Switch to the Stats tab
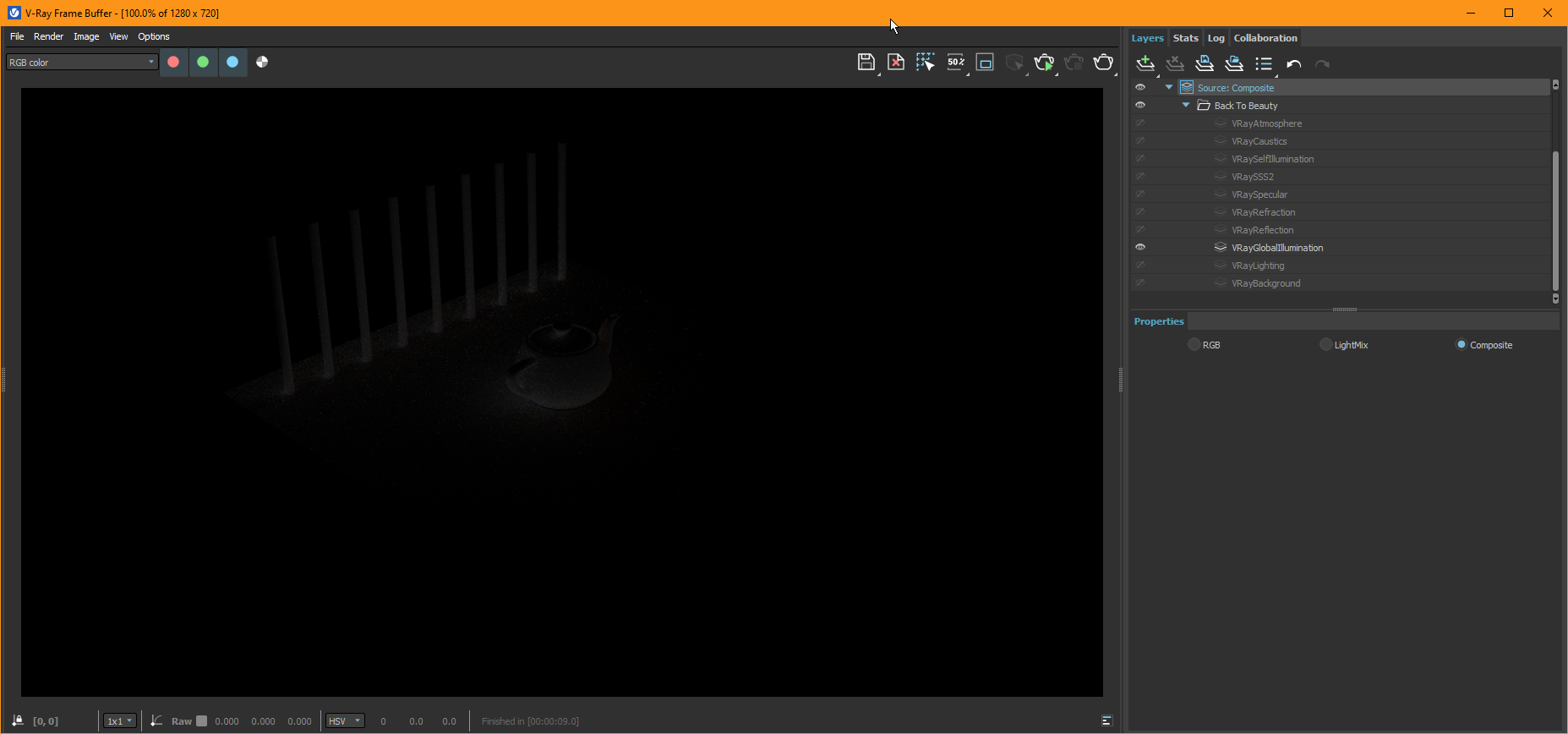Image resolution: width=1568 pixels, height=734 pixels. coord(1185,37)
